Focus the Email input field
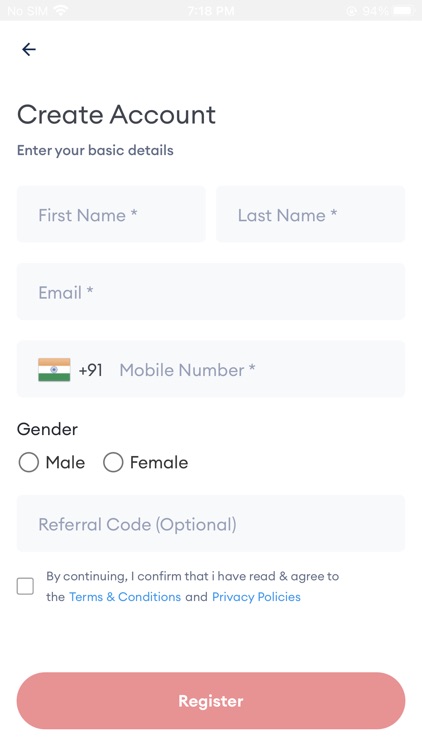The height and width of the screenshot is (750, 422). pyautogui.click(x=211, y=292)
